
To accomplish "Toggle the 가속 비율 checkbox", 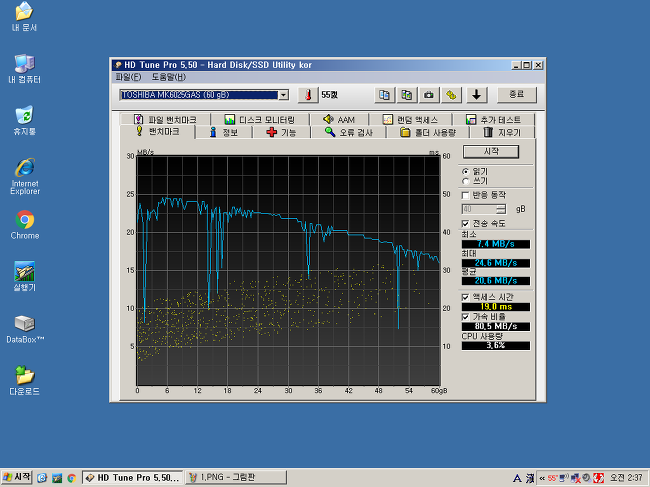I will click(466, 317).
